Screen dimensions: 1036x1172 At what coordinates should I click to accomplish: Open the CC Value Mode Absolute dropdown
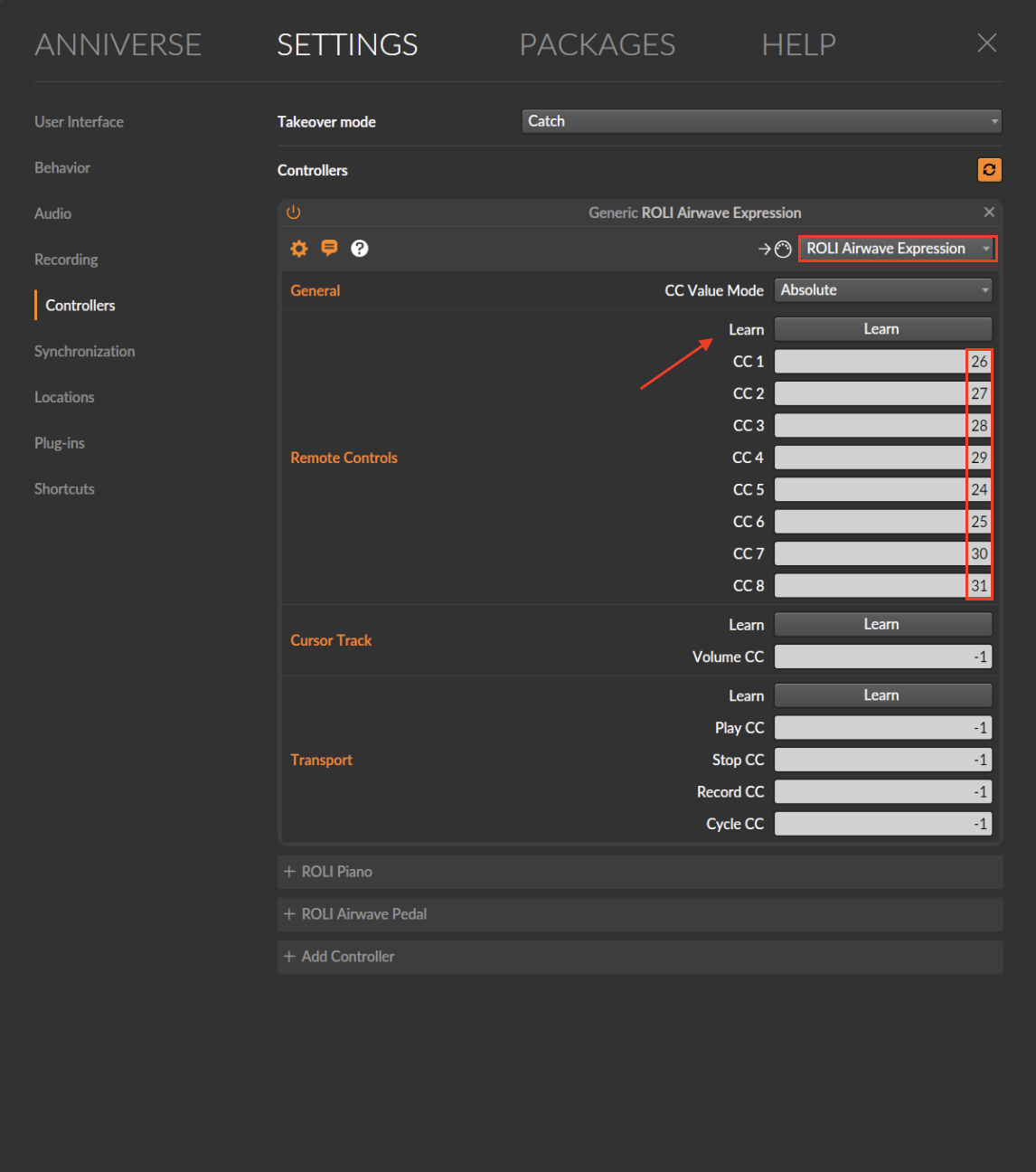(x=883, y=290)
